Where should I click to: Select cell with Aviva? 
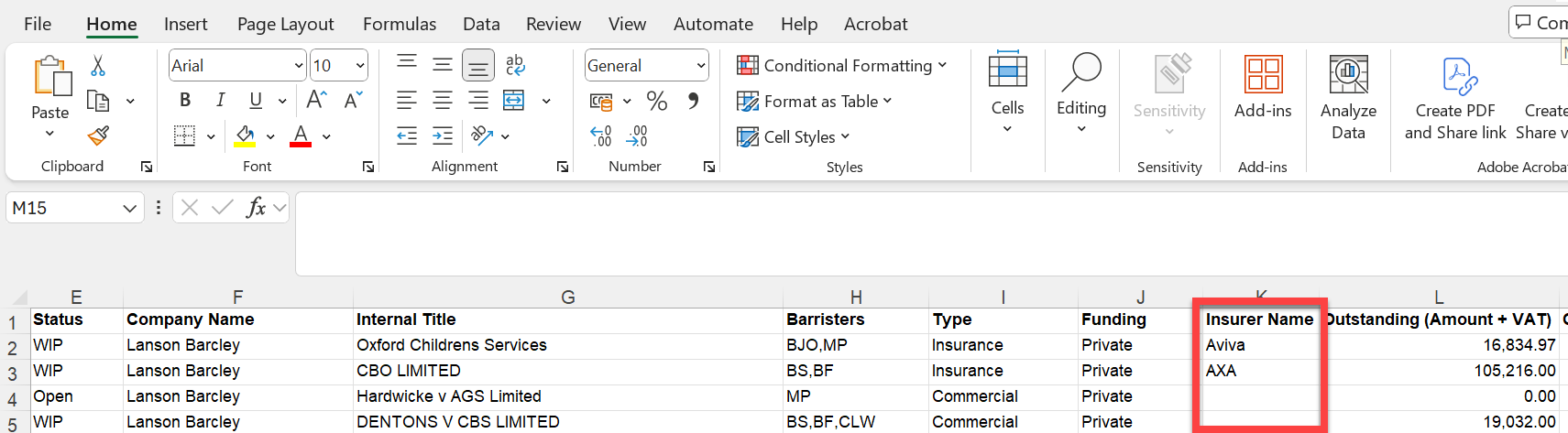tap(1260, 345)
